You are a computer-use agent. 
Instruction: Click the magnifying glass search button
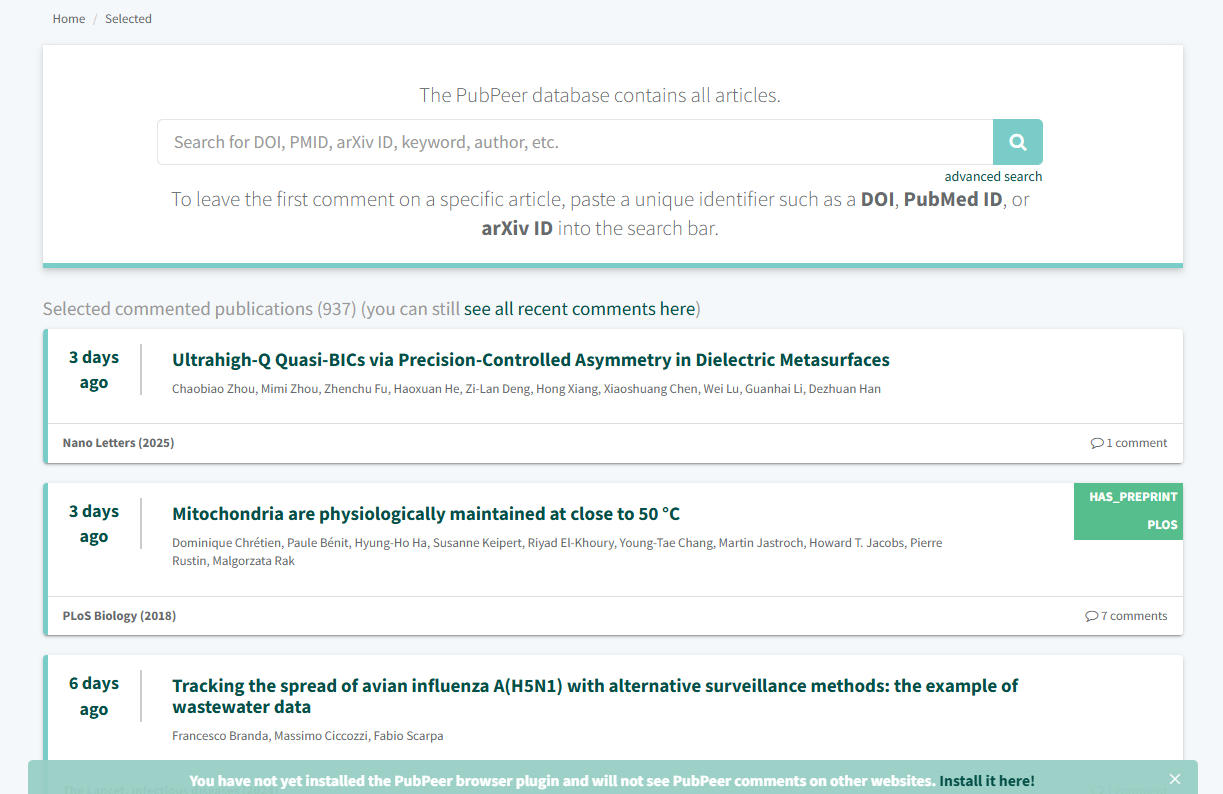point(1017,142)
